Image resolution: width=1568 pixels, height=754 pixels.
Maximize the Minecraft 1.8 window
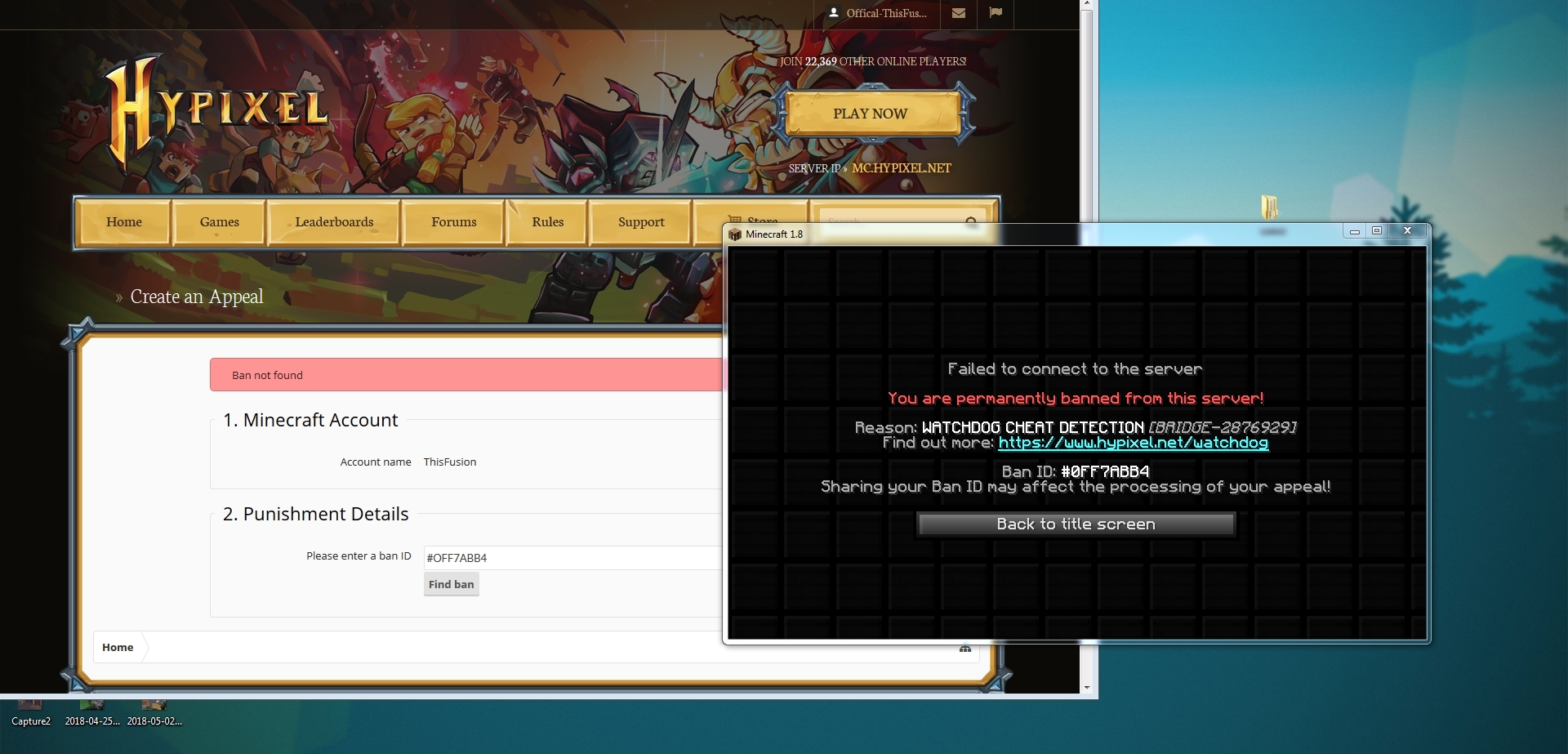pos(1377,231)
